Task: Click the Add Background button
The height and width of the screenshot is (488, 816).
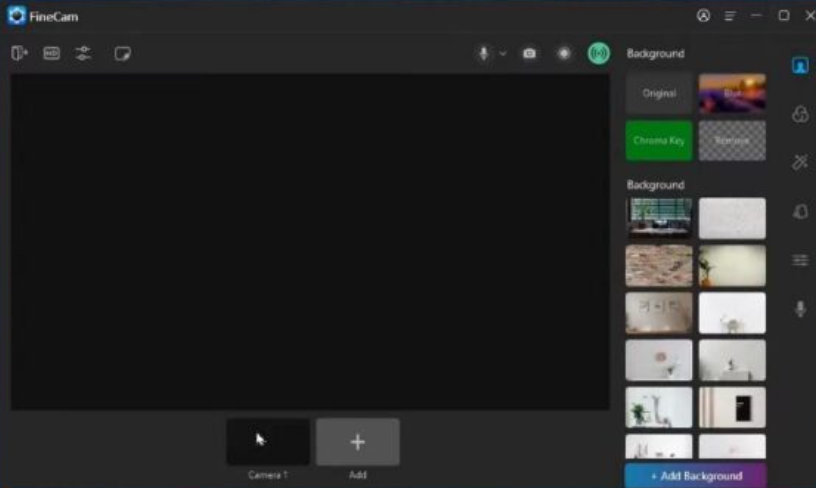Action: 695,475
